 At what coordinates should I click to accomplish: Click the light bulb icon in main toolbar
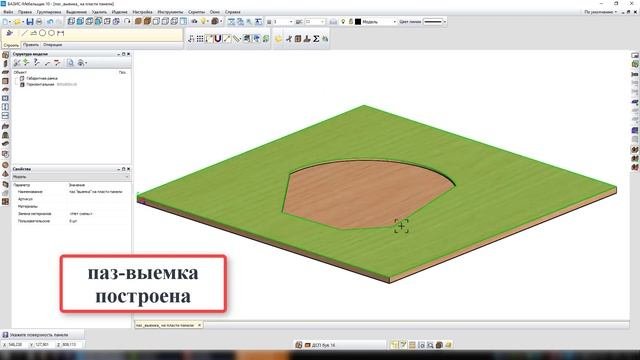[203, 21]
